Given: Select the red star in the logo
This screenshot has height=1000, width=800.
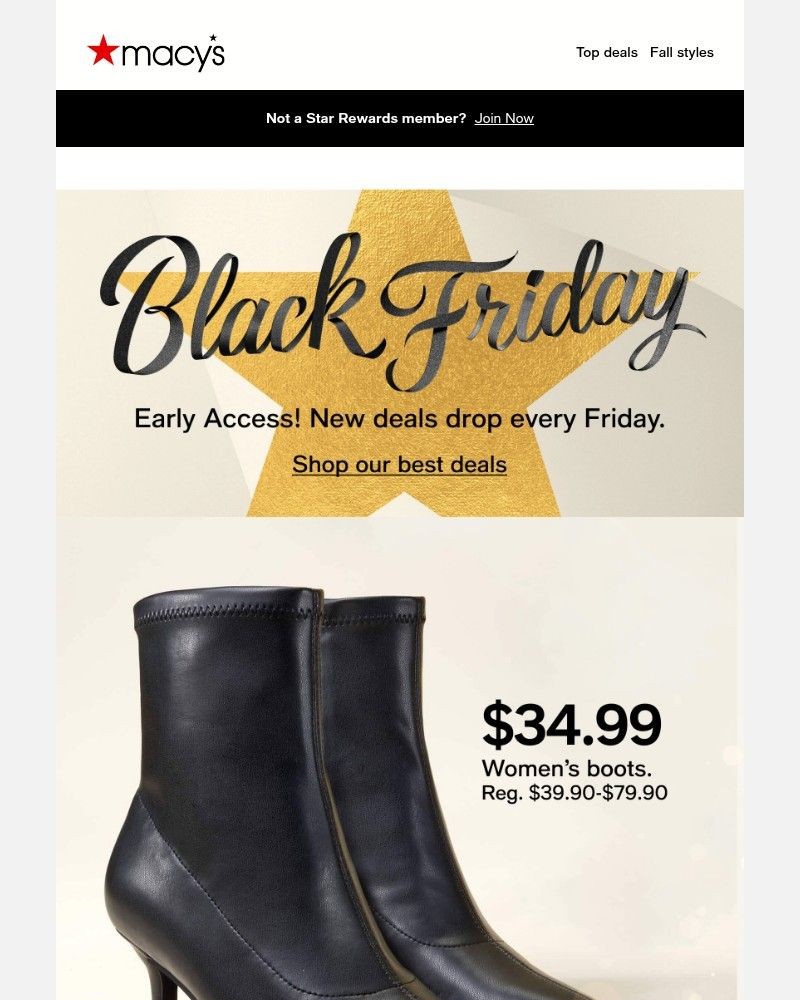Looking at the screenshot, I should tap(104, 52).
